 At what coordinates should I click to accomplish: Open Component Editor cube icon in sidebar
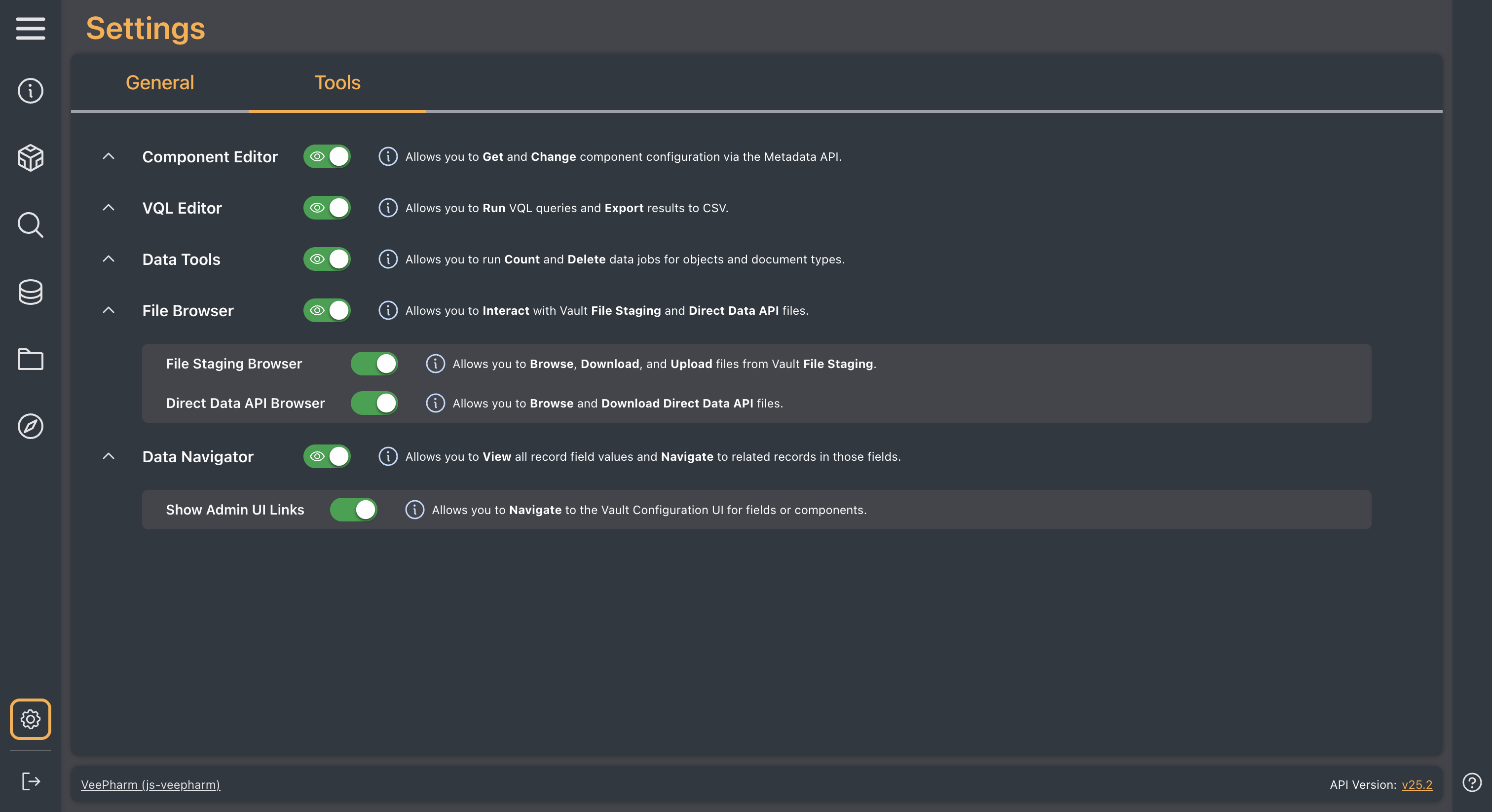click(30, 157)
